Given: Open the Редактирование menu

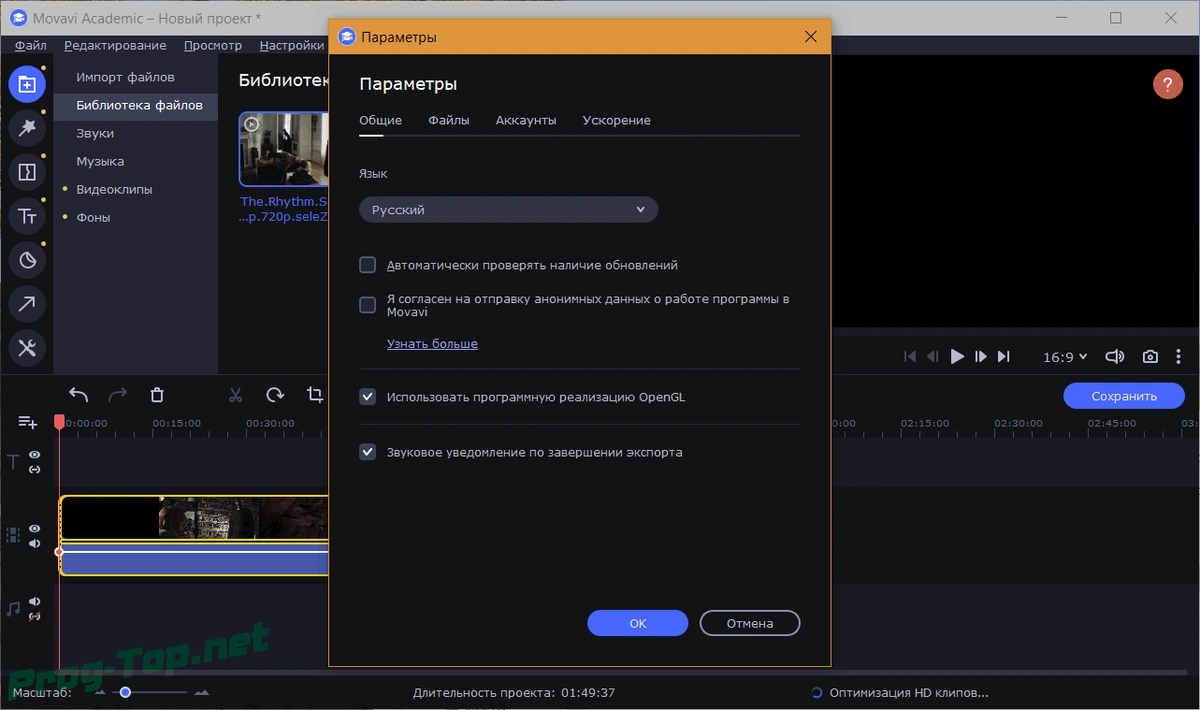Looking at the screenshot, I should (115, 45).
